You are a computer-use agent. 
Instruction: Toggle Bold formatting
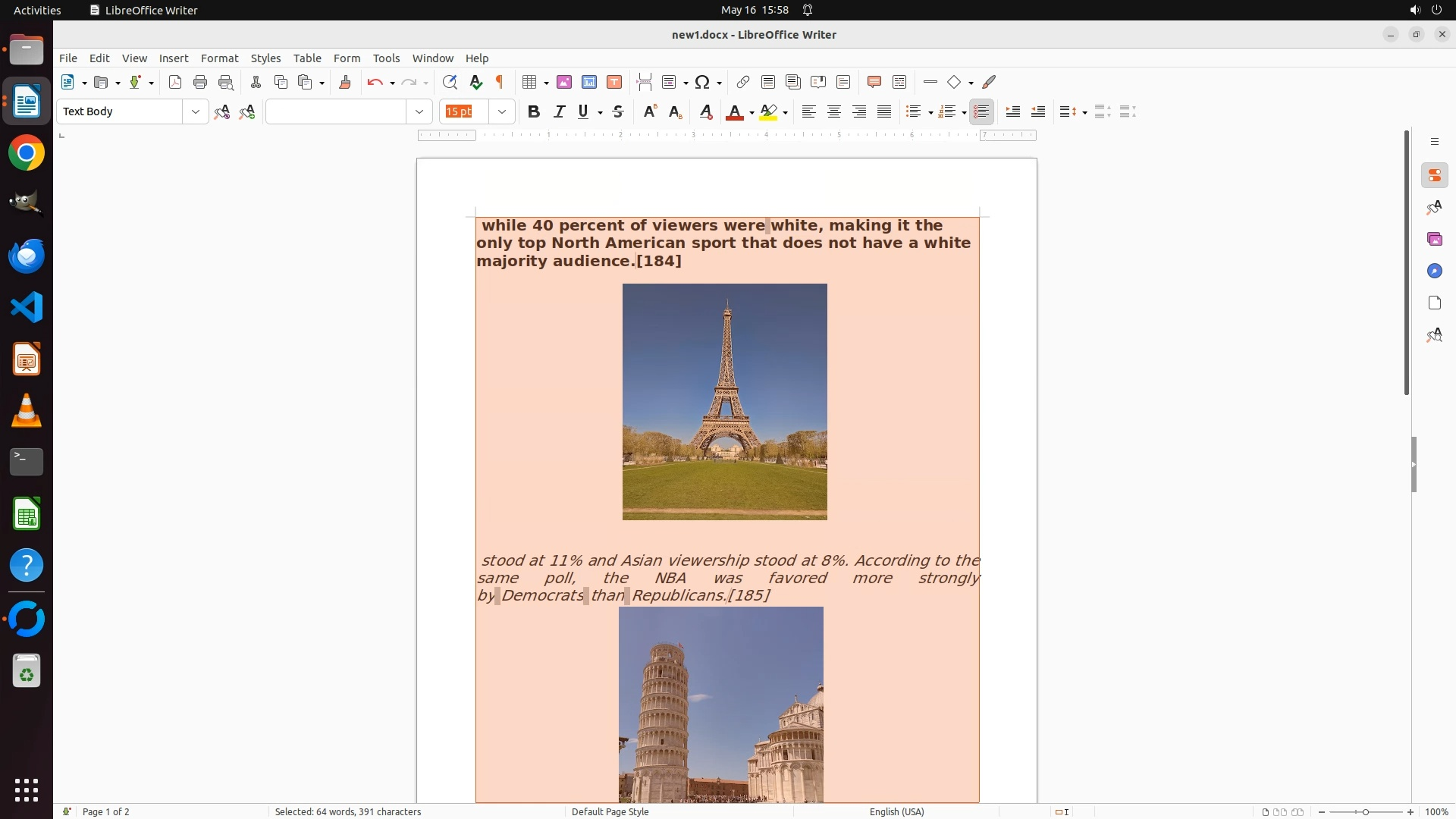coord(534,111)
